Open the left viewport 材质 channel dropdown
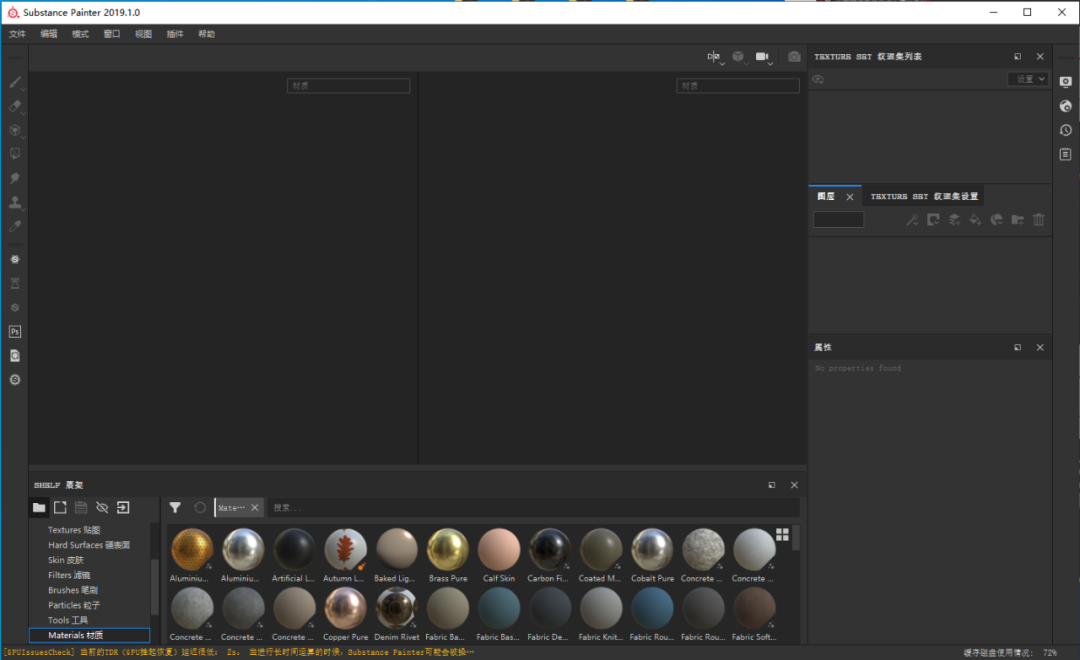The height and width of the screenshot is (660, 1080). tap(349, 85)
